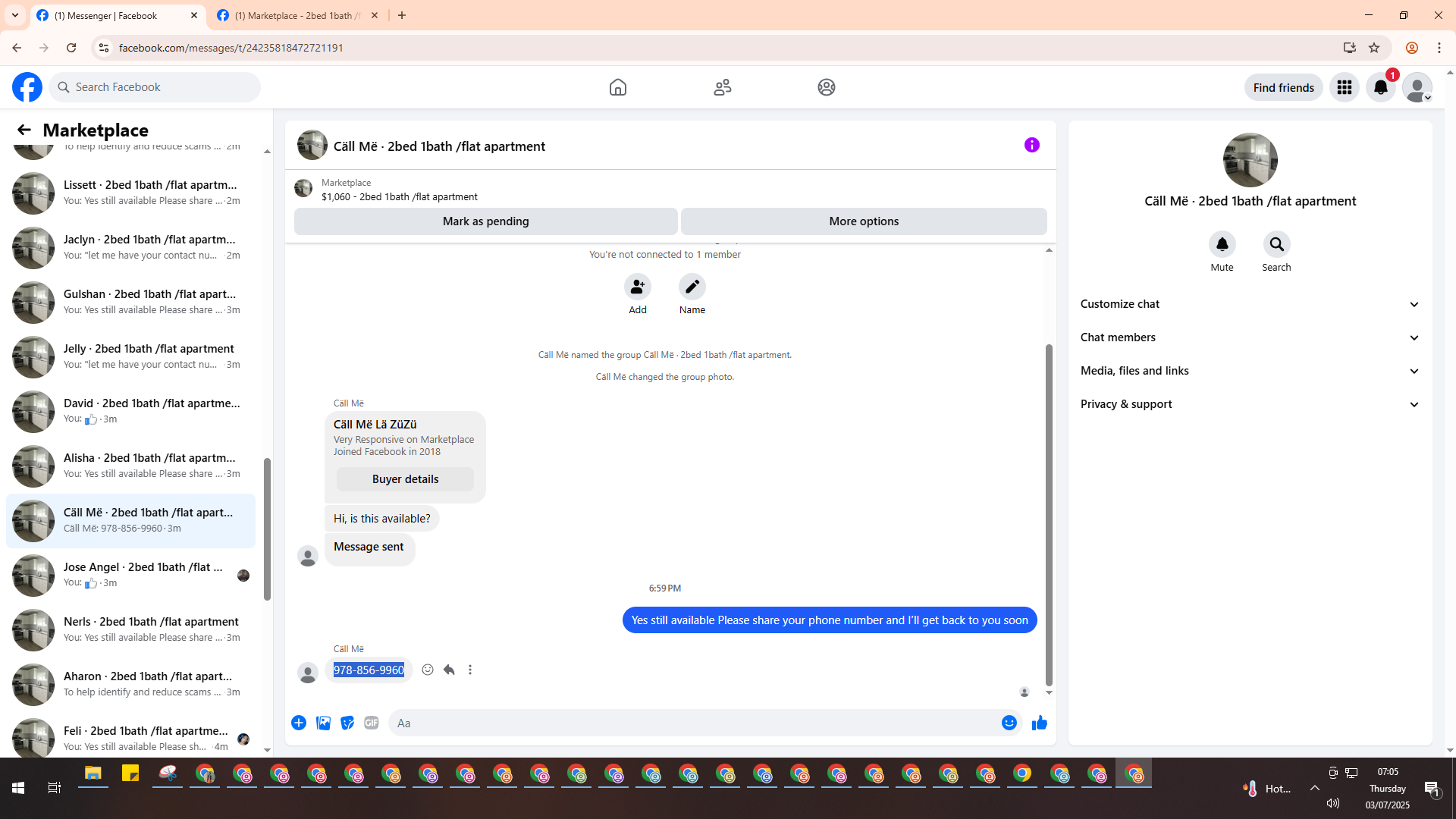
Task: React to the phone number message
Action: point(428,670)
